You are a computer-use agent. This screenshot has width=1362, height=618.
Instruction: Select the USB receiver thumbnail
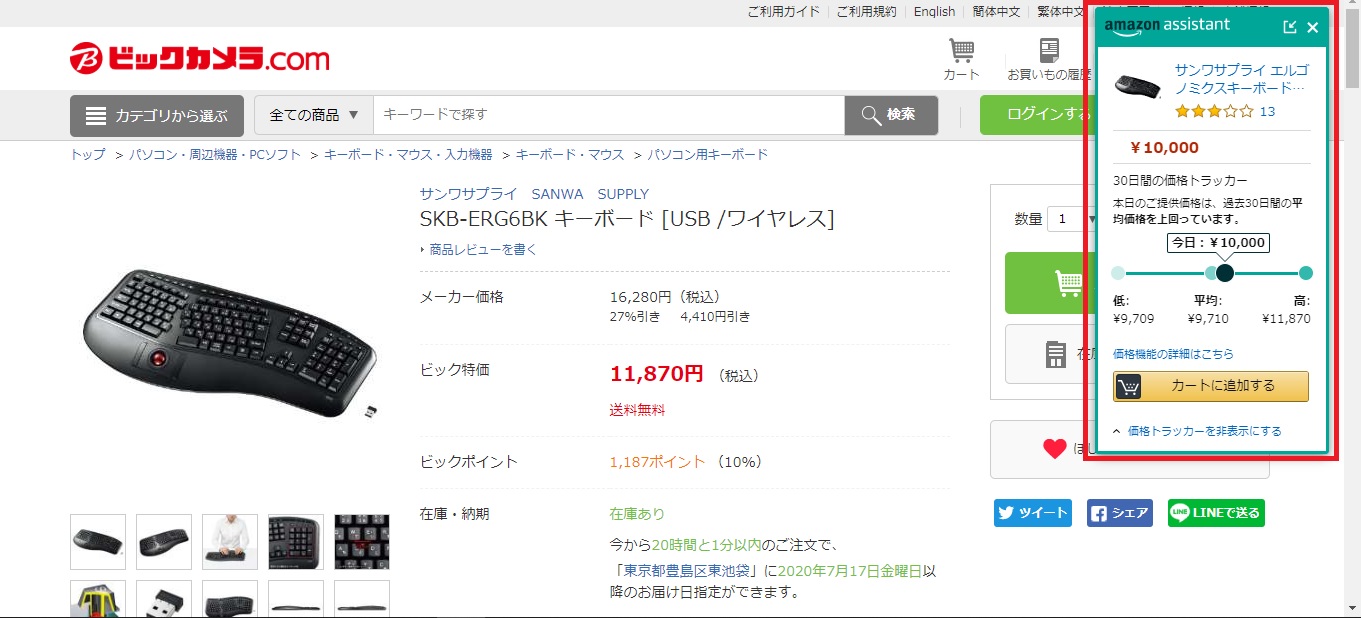(x=162, y=600)
